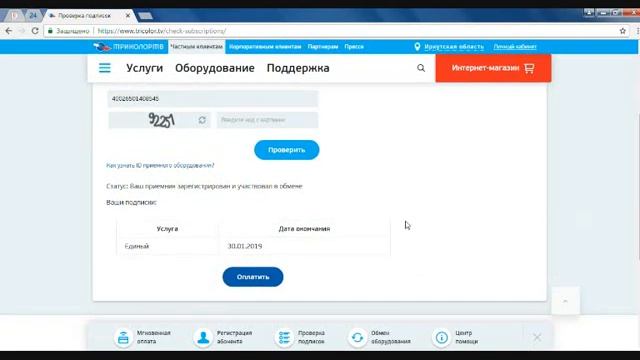Click the secure padlock icon
The image size is (640, 360).
point(51,31)
